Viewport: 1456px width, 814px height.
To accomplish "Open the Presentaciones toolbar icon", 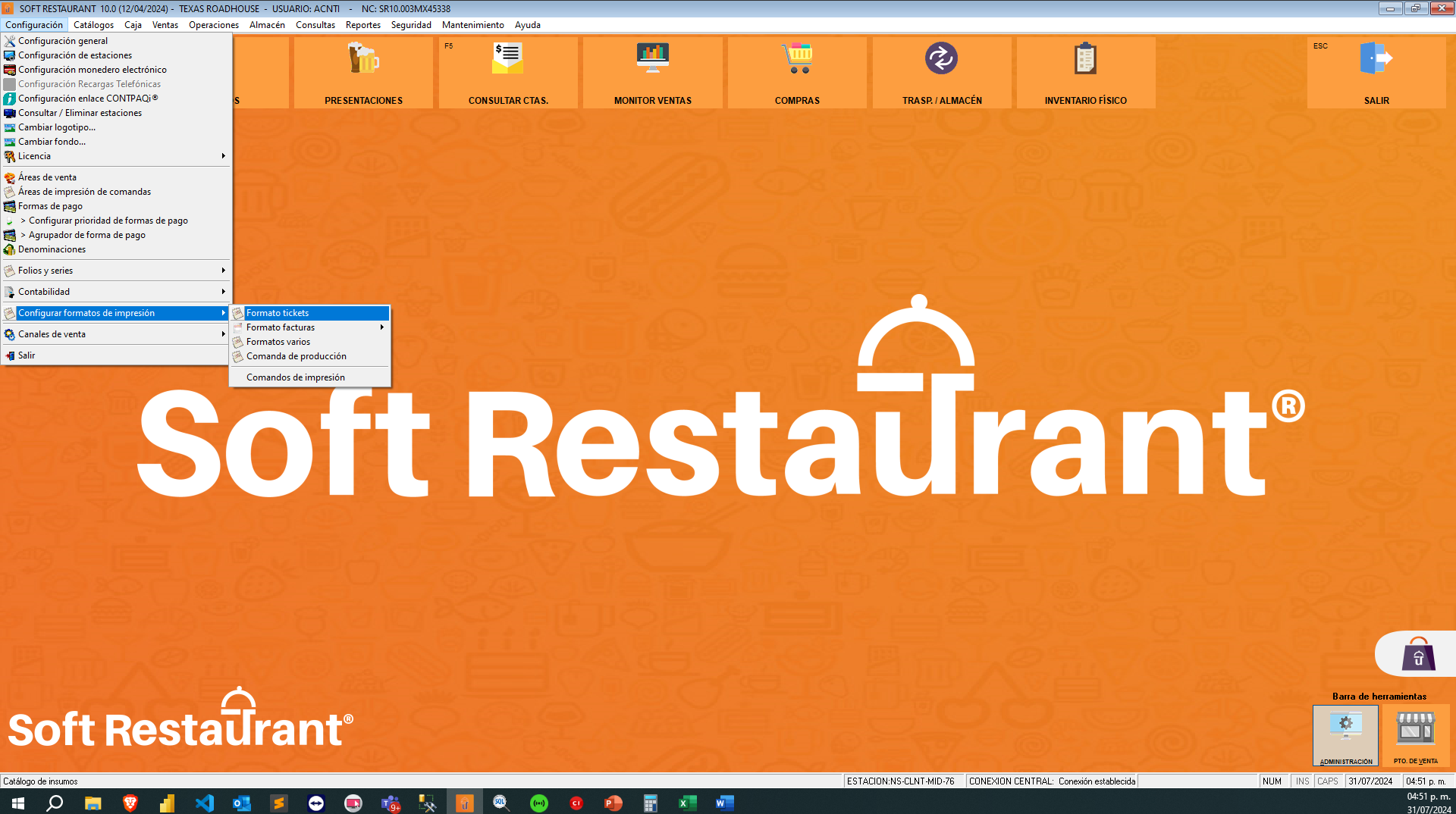I will 363,73.
